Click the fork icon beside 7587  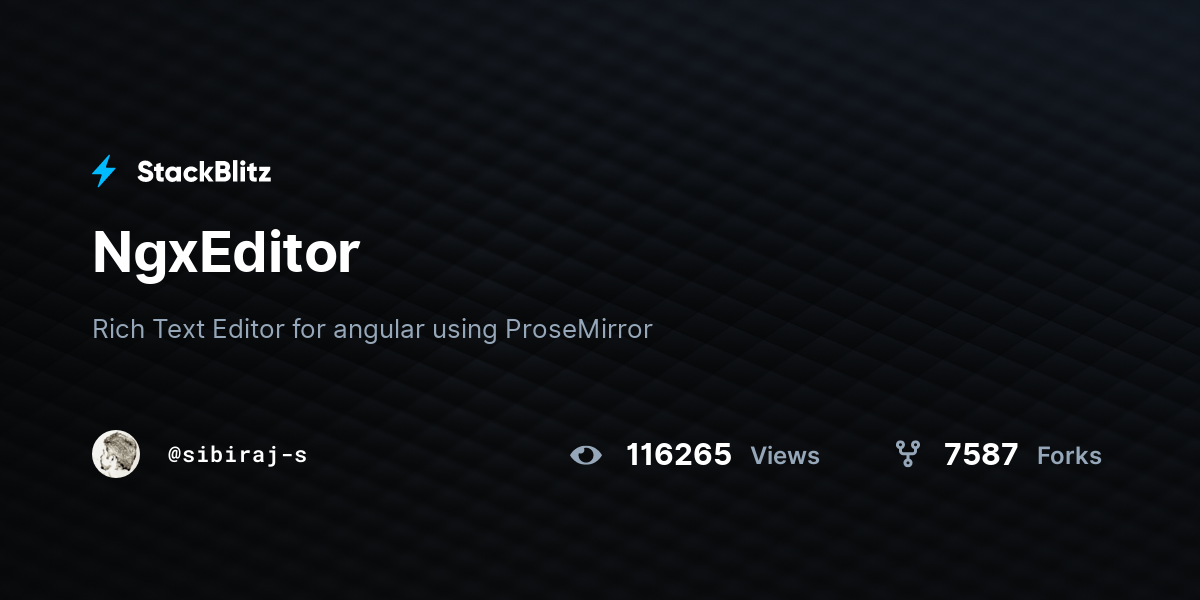[x=907, y=455]
